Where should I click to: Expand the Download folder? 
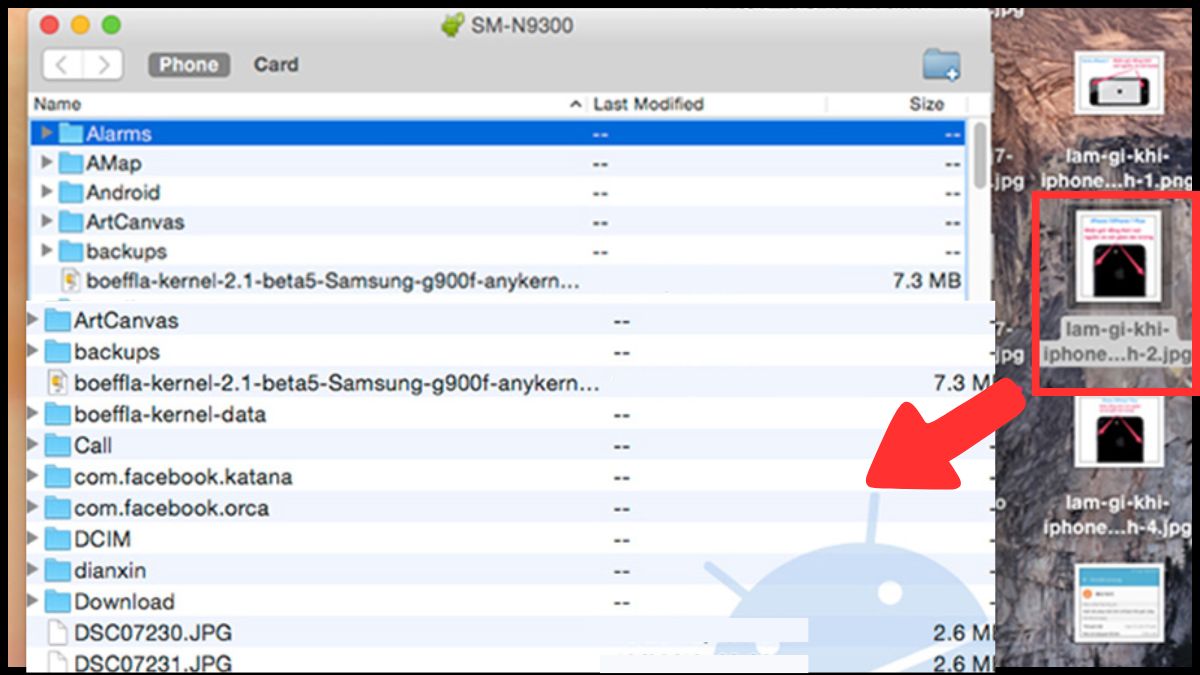click(x=34, y=601)
